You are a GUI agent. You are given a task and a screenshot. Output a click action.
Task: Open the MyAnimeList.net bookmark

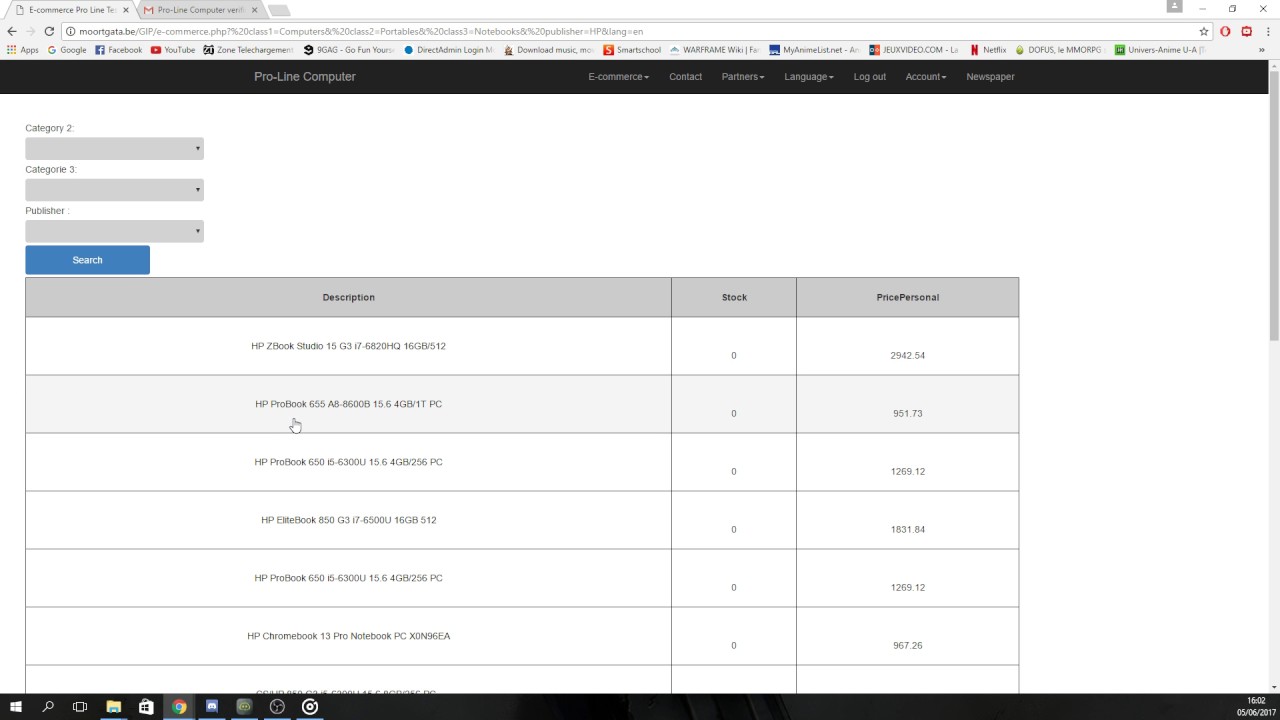click(814, 50)
